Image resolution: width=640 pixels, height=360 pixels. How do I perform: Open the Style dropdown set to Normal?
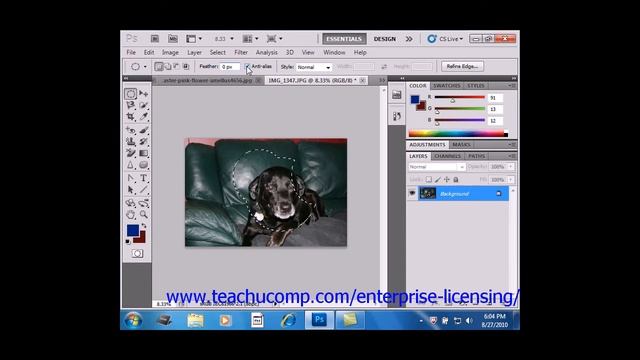click(x=313, y=67)
